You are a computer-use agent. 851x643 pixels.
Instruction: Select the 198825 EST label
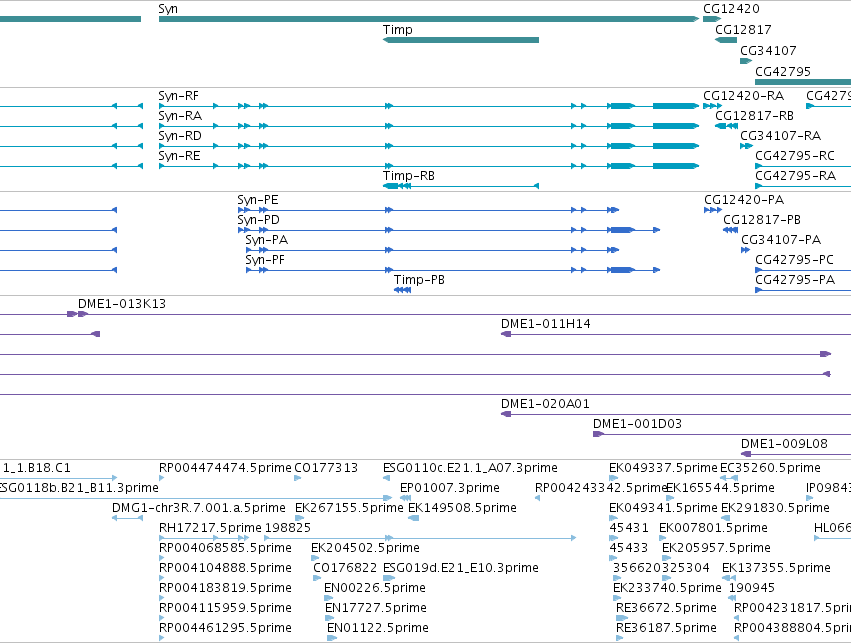(x=288, y=528)
